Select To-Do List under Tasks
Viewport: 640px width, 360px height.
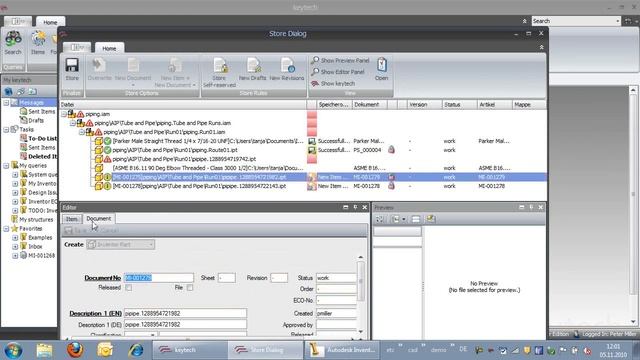(x=38, y=138)
